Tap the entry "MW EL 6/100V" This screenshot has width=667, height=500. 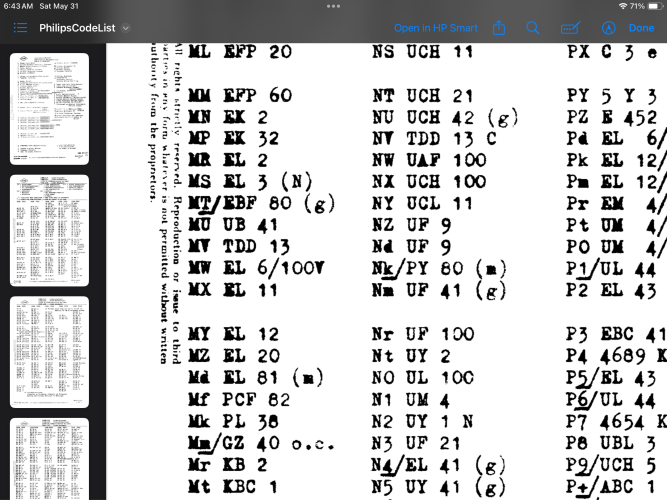click(x=257, y=268)
